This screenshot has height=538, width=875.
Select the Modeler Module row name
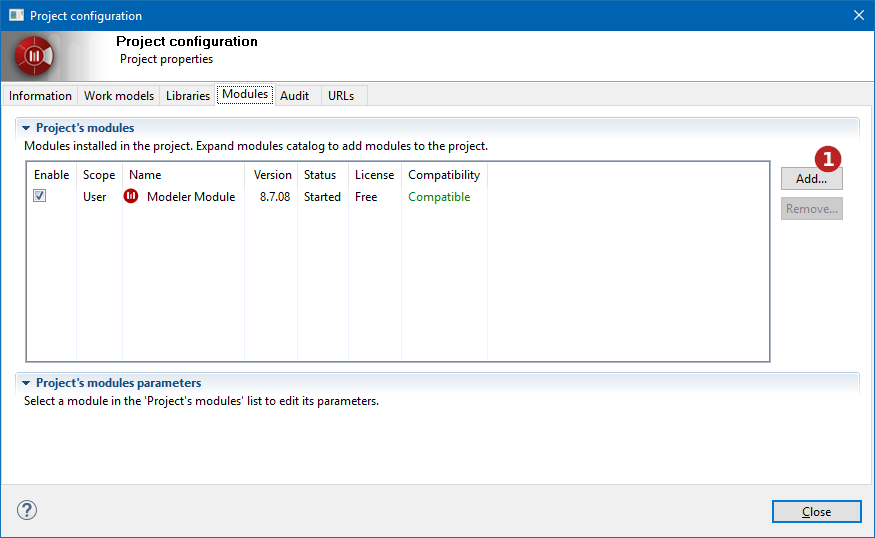point(191,196)
